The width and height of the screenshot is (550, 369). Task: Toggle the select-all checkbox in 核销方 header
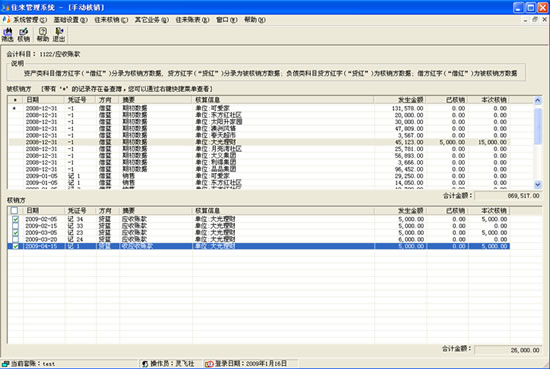pos(14,210)
